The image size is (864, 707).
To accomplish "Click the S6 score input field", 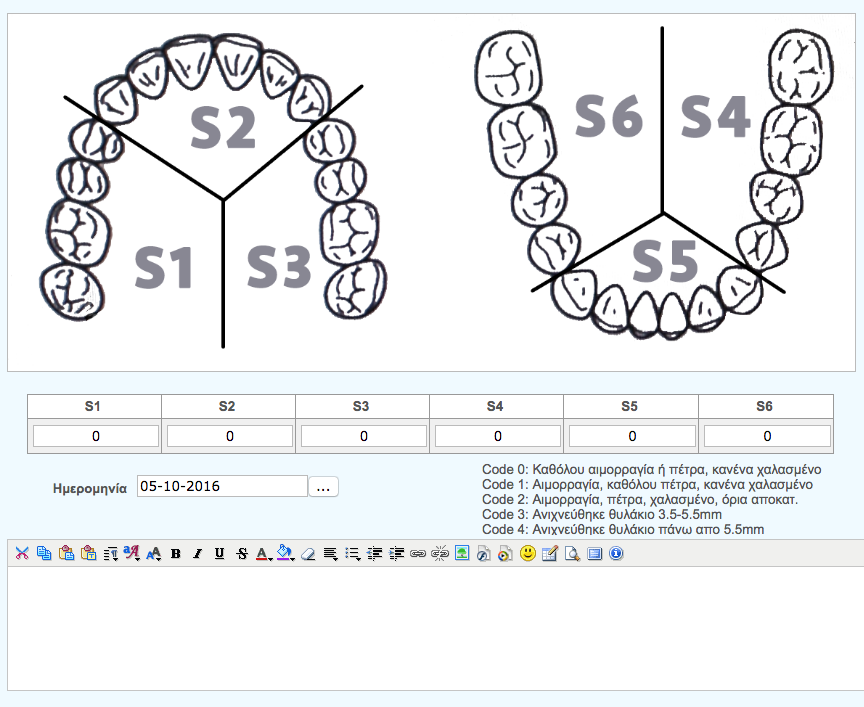I will (x=767, y=436).
